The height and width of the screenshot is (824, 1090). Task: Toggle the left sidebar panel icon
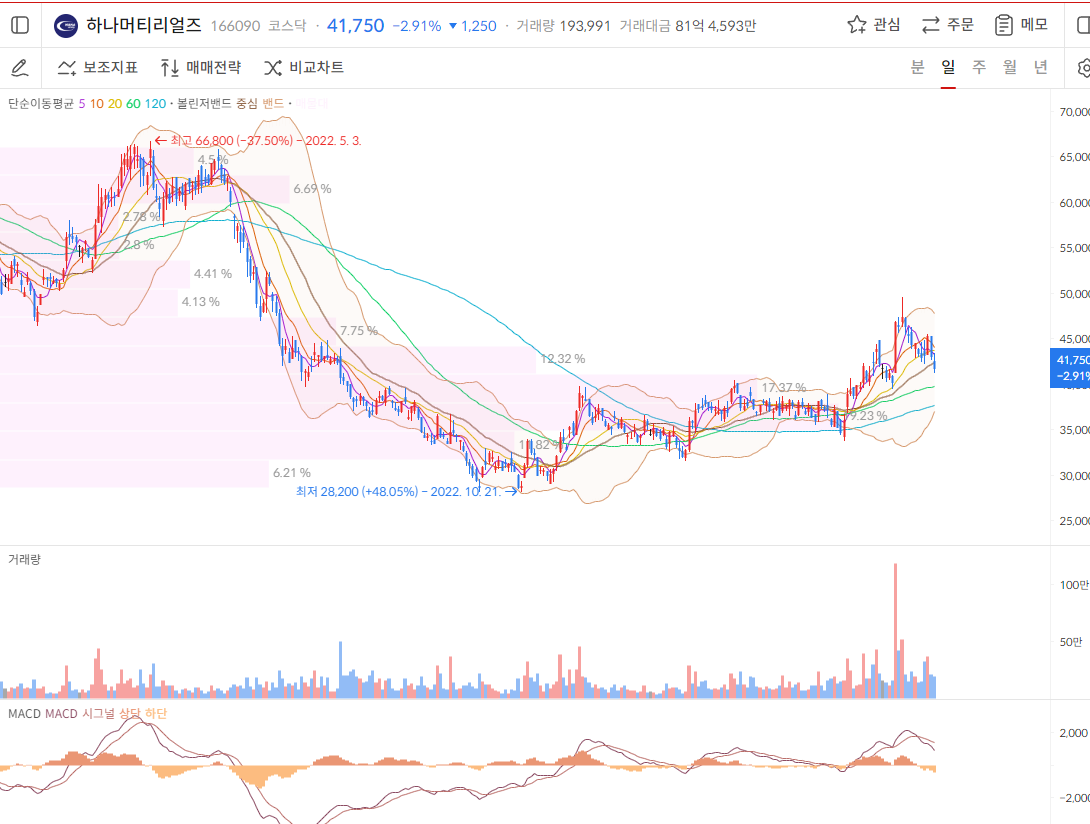20,25
